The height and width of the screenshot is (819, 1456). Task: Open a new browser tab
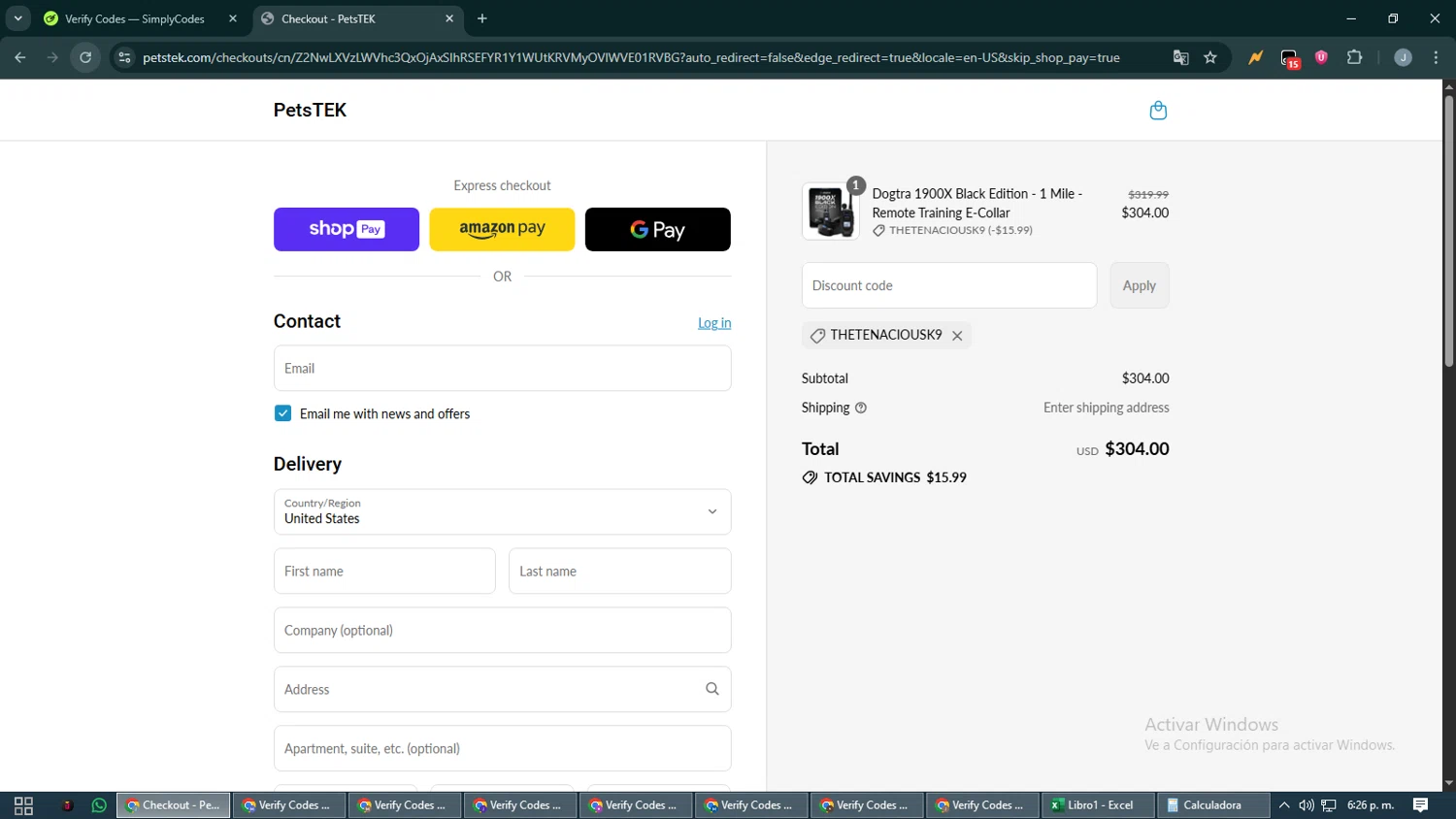pos(482,18)
